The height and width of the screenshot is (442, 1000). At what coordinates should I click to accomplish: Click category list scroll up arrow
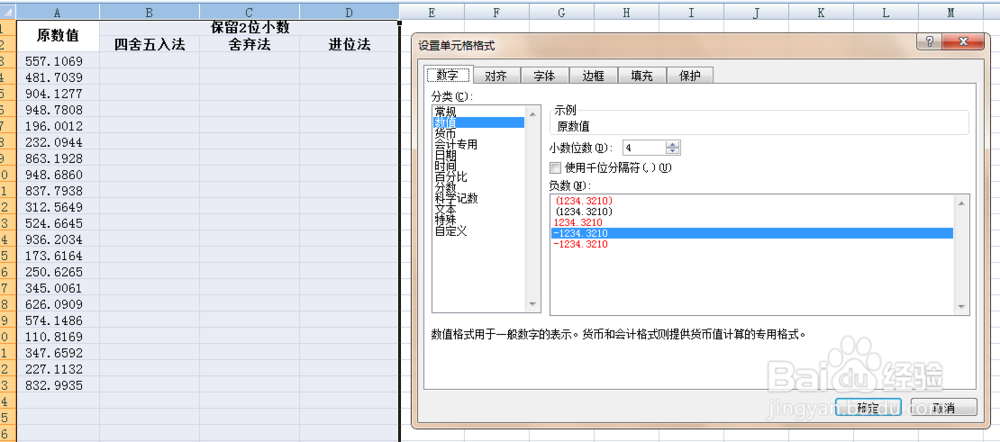pyautogui.click(x=533, y=114)
